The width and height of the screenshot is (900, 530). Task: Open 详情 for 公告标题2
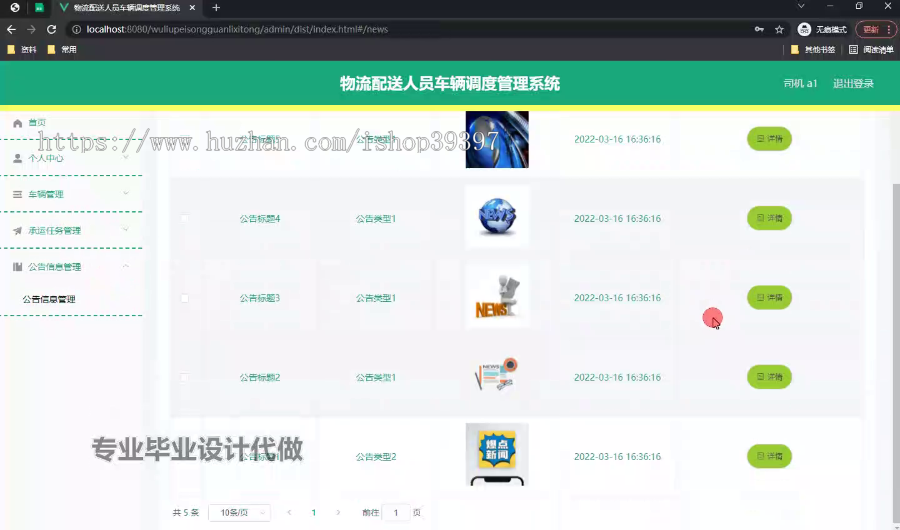click(769, 377)
